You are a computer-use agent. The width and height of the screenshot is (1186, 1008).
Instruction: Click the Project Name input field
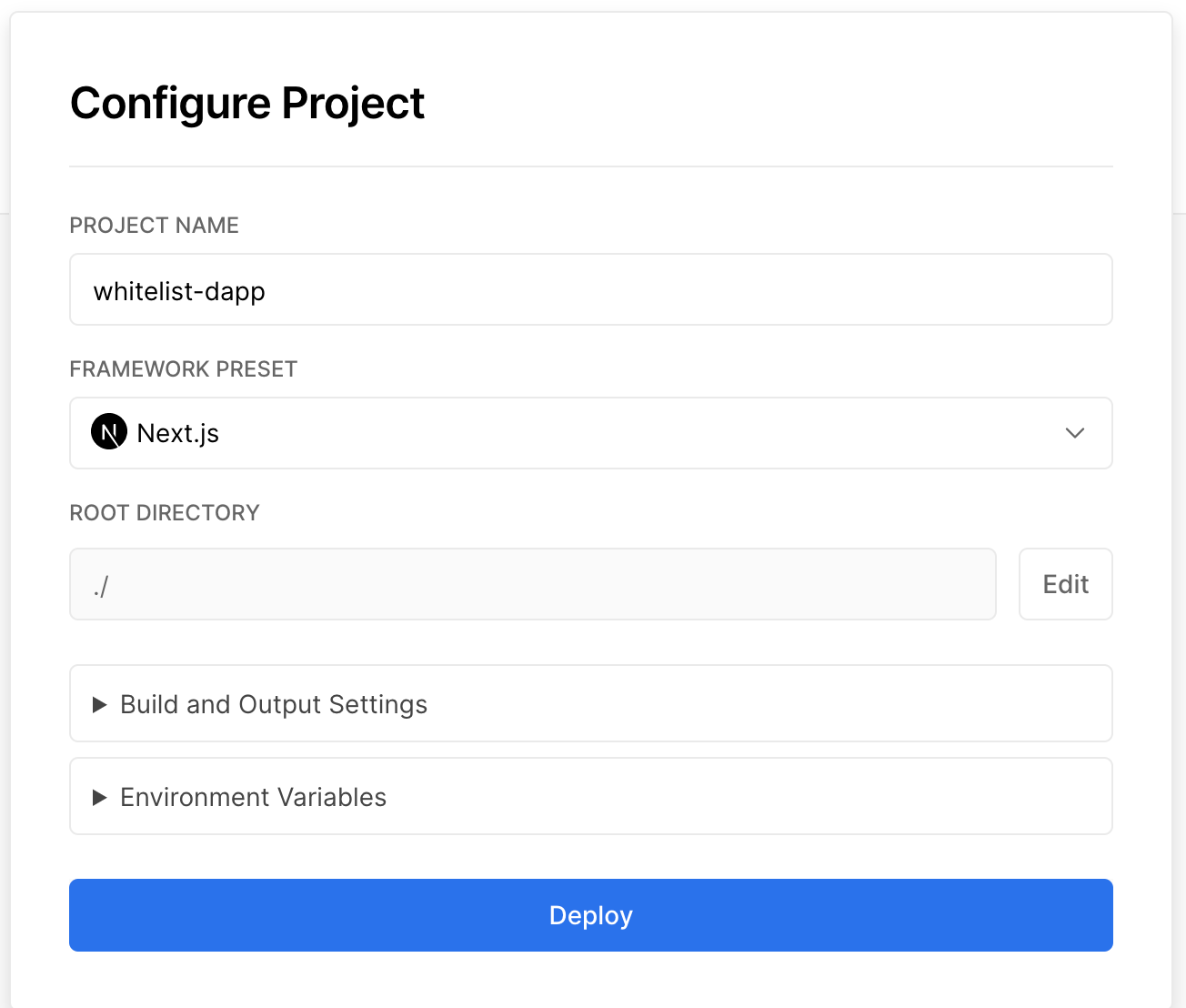point(591,289)
